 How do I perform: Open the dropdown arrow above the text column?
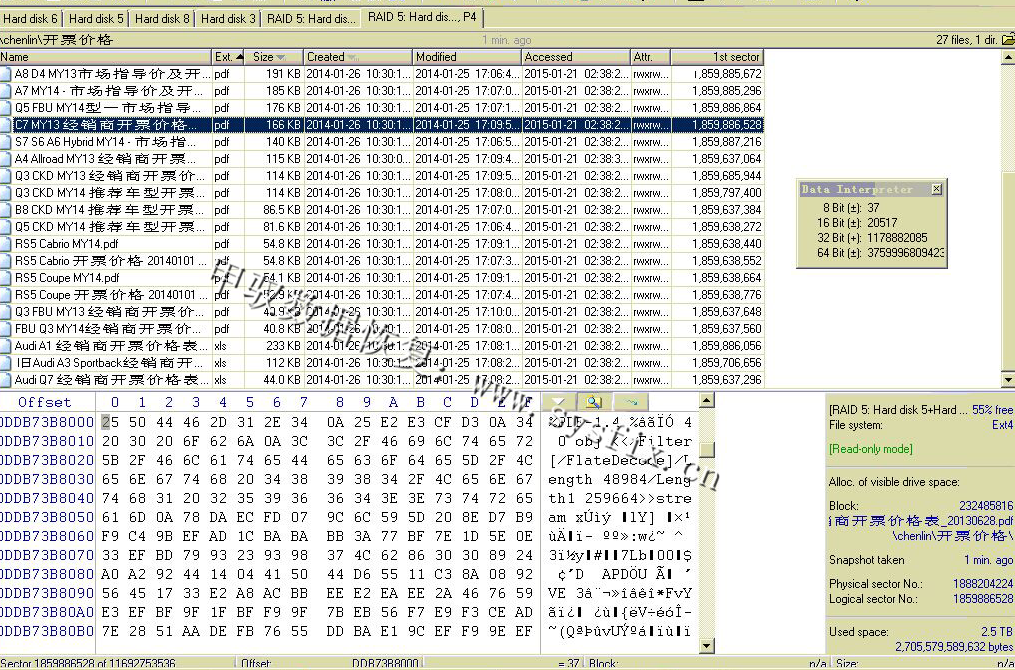point(557,402)
